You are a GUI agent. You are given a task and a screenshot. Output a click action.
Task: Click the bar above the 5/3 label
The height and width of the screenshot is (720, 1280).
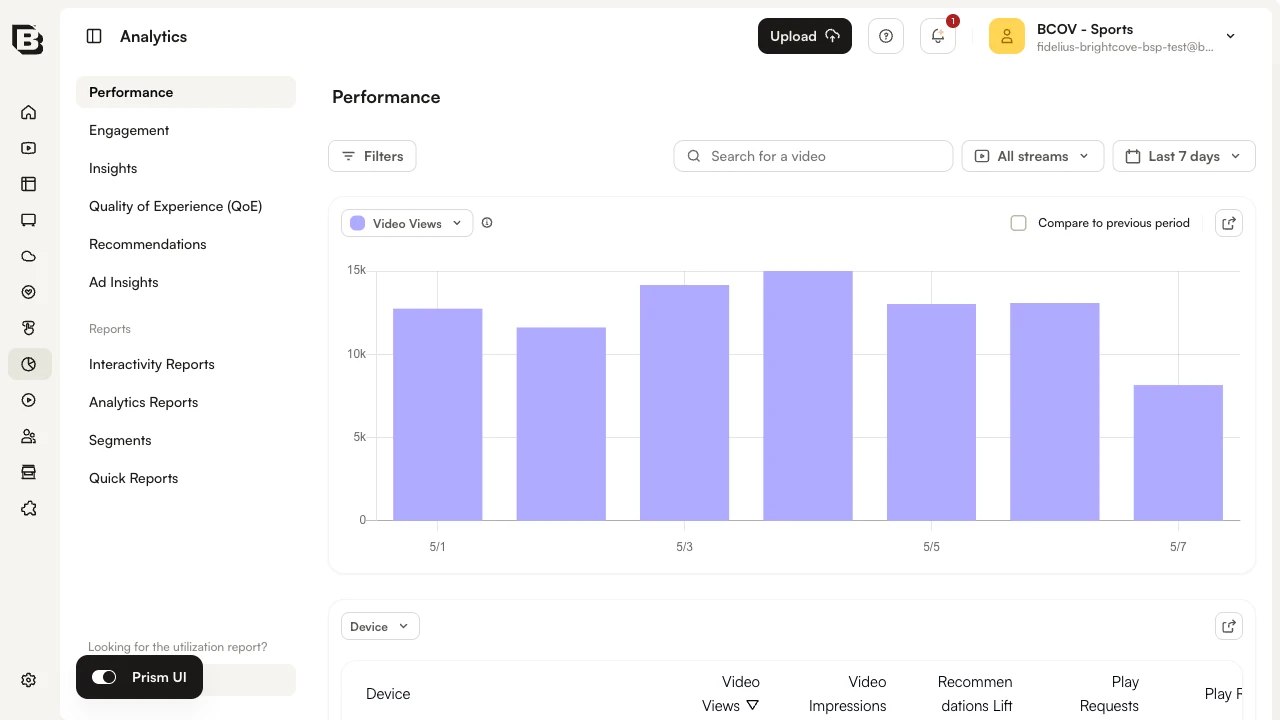click(x=684, y=402)
